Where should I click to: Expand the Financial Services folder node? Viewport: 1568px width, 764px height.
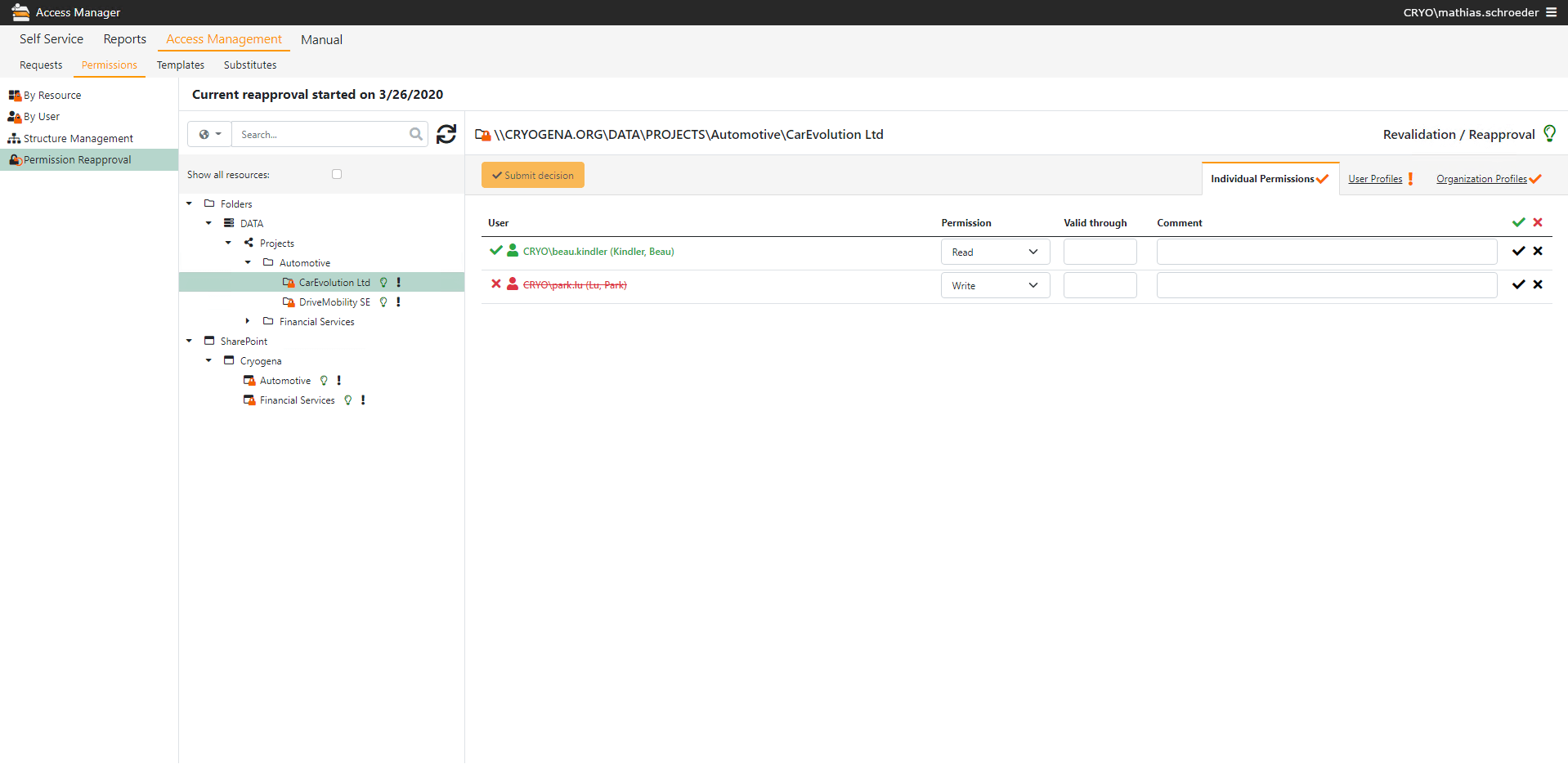click(x=248, y=321)
